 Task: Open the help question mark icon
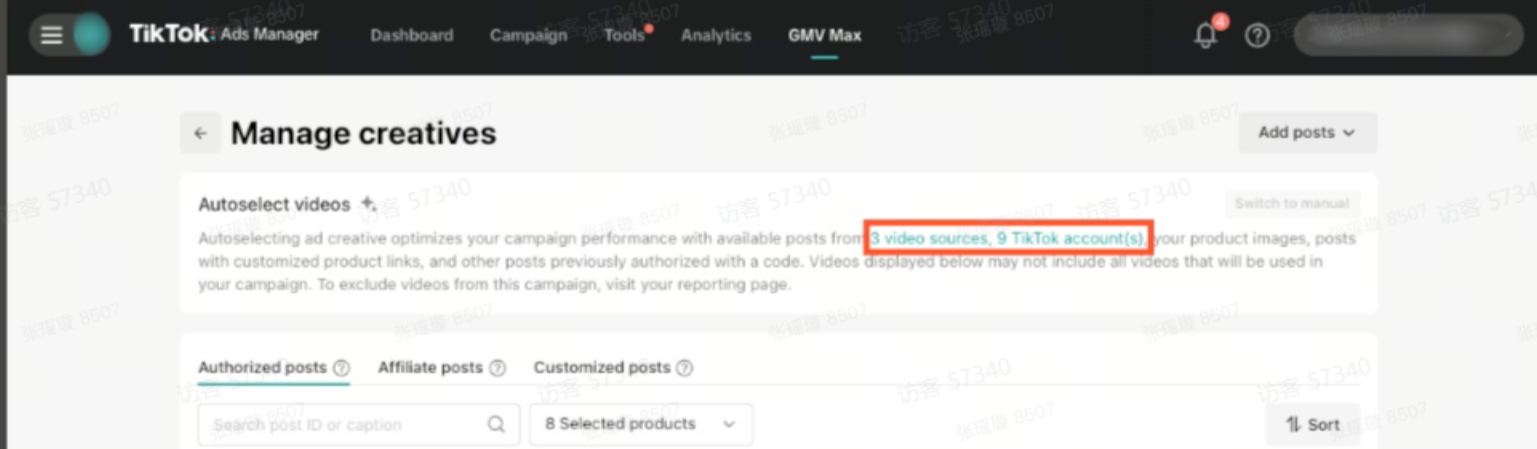(1257, 36)
